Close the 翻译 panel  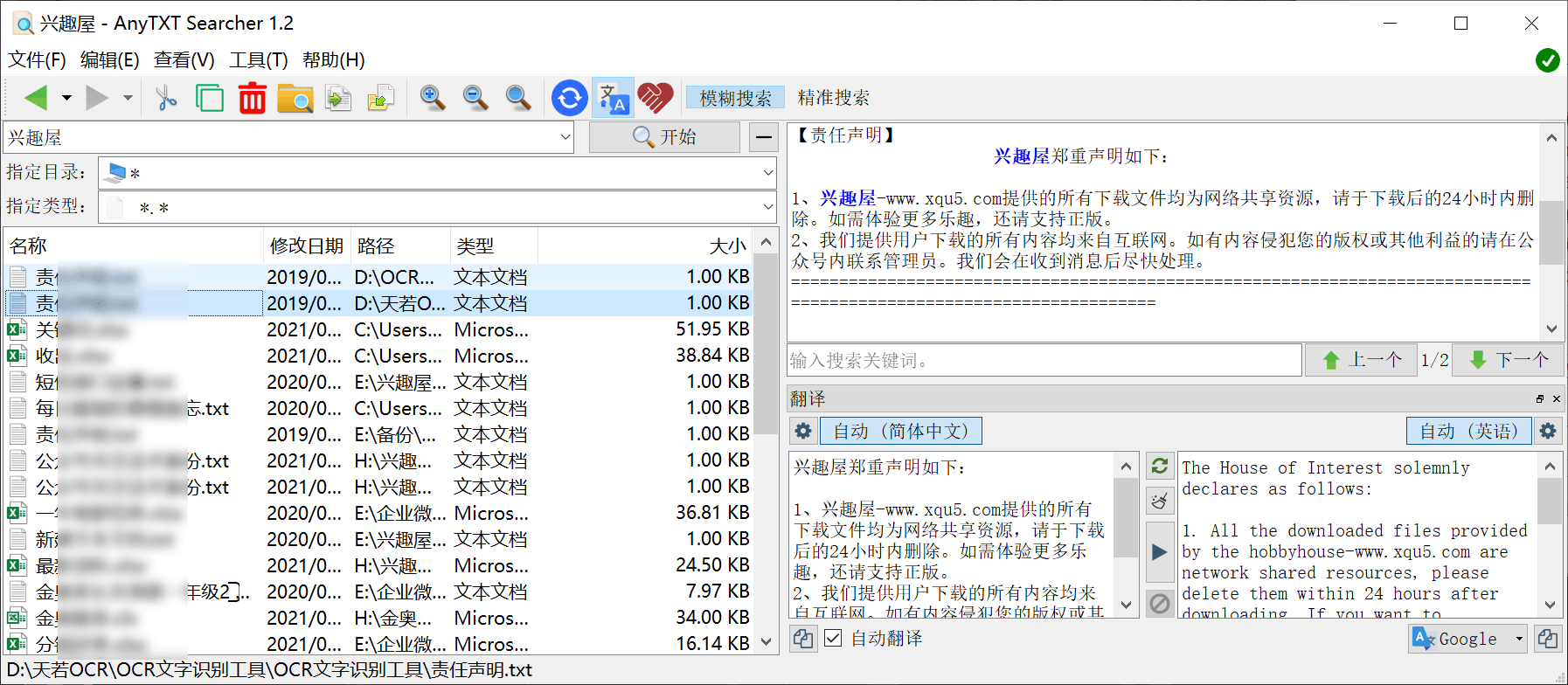[x=1557, y=398]
